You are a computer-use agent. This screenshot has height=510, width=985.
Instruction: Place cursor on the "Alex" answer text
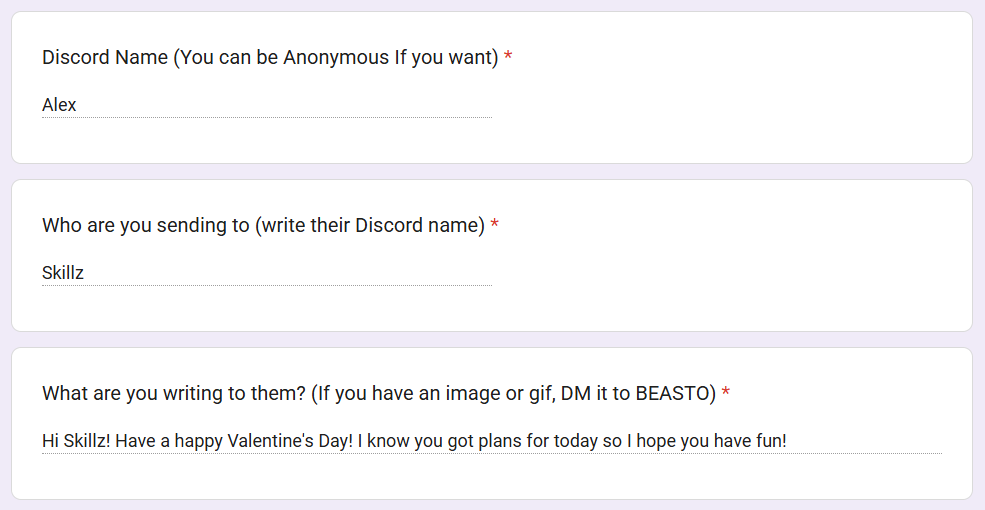click(59, 105)
